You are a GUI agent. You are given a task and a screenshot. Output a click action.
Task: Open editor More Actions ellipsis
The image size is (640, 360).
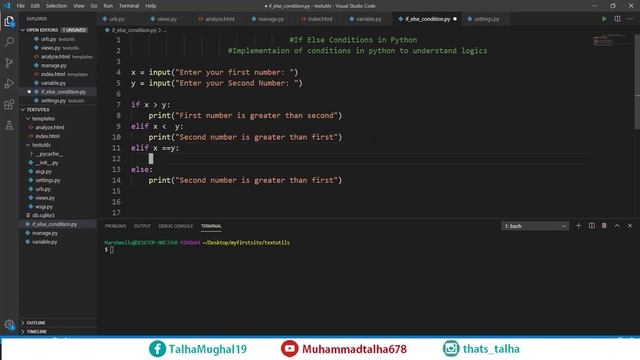(630, 19)
